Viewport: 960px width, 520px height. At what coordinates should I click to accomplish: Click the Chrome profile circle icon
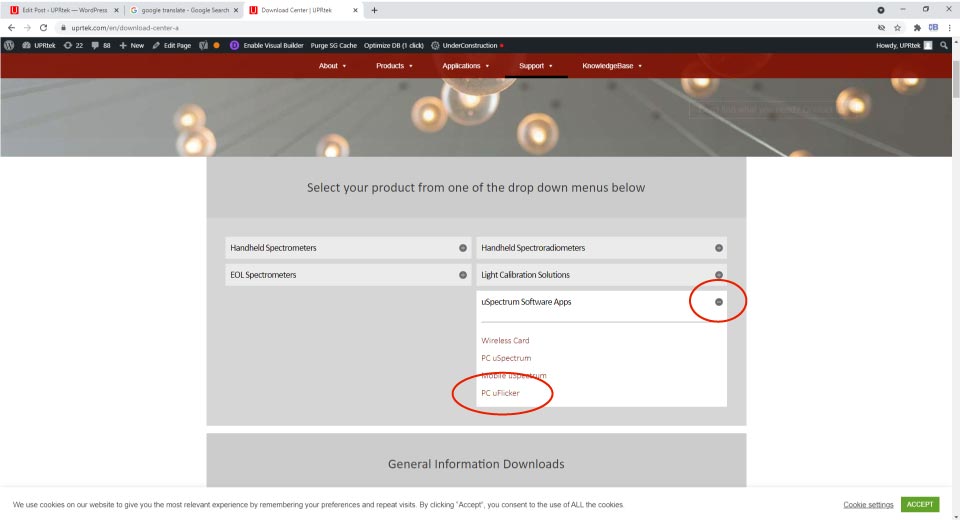click(880, 10)
